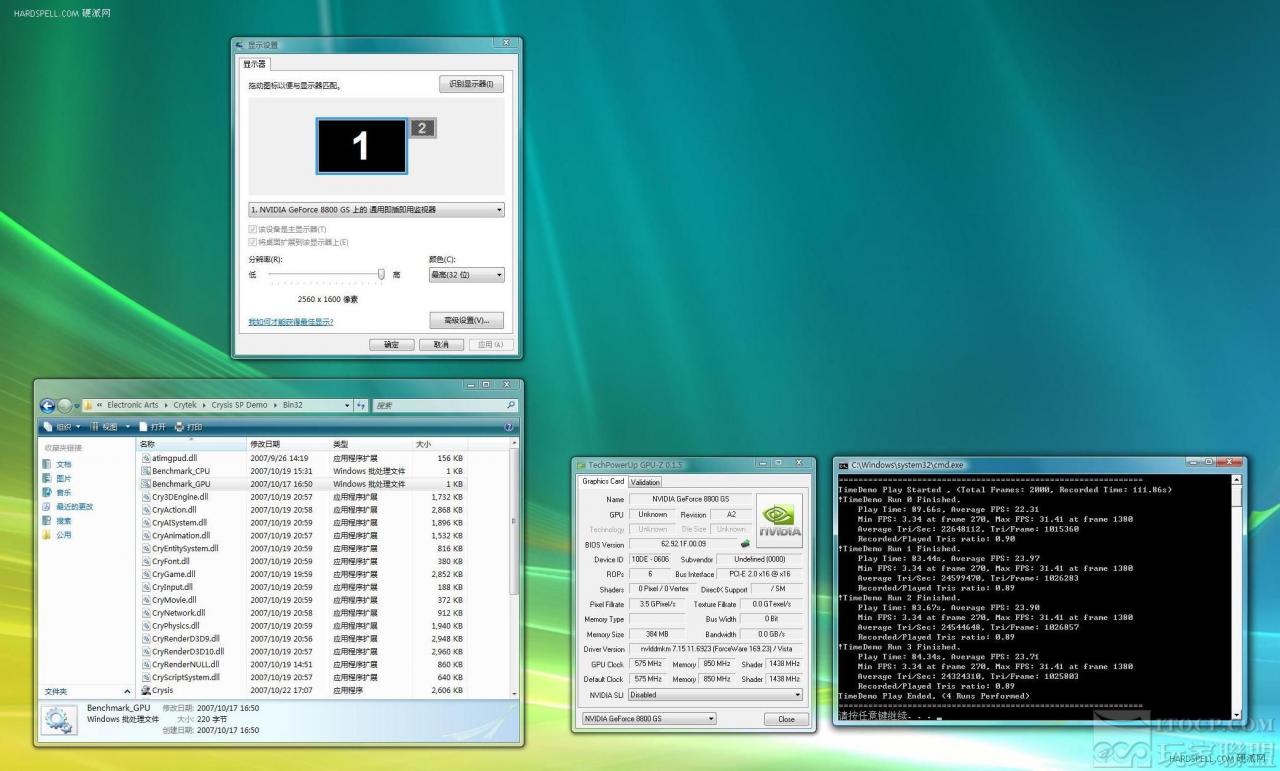
Task: Click the Explorer forward arrow button
Action: [65, 405]
